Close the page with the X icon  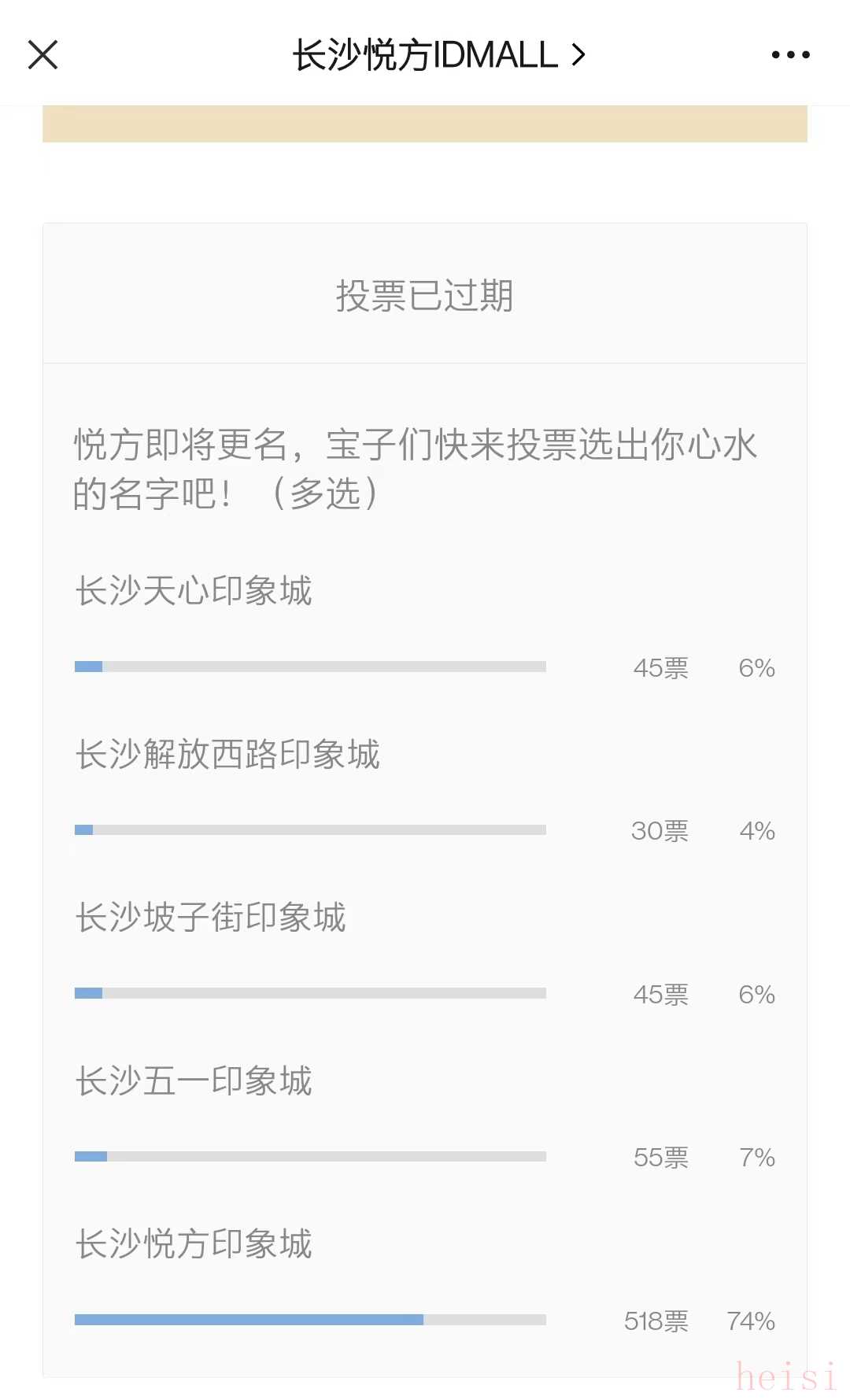(43, 55)
